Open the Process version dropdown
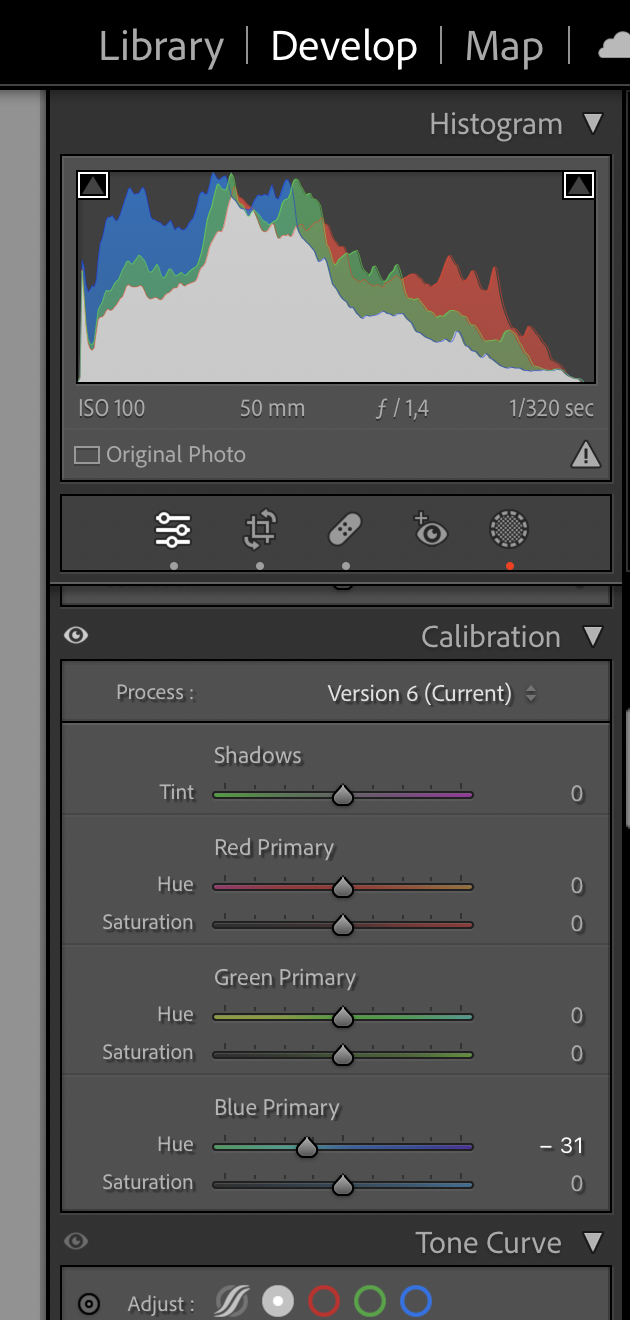This screenshot has height=1320, width=630. (432, 693)
